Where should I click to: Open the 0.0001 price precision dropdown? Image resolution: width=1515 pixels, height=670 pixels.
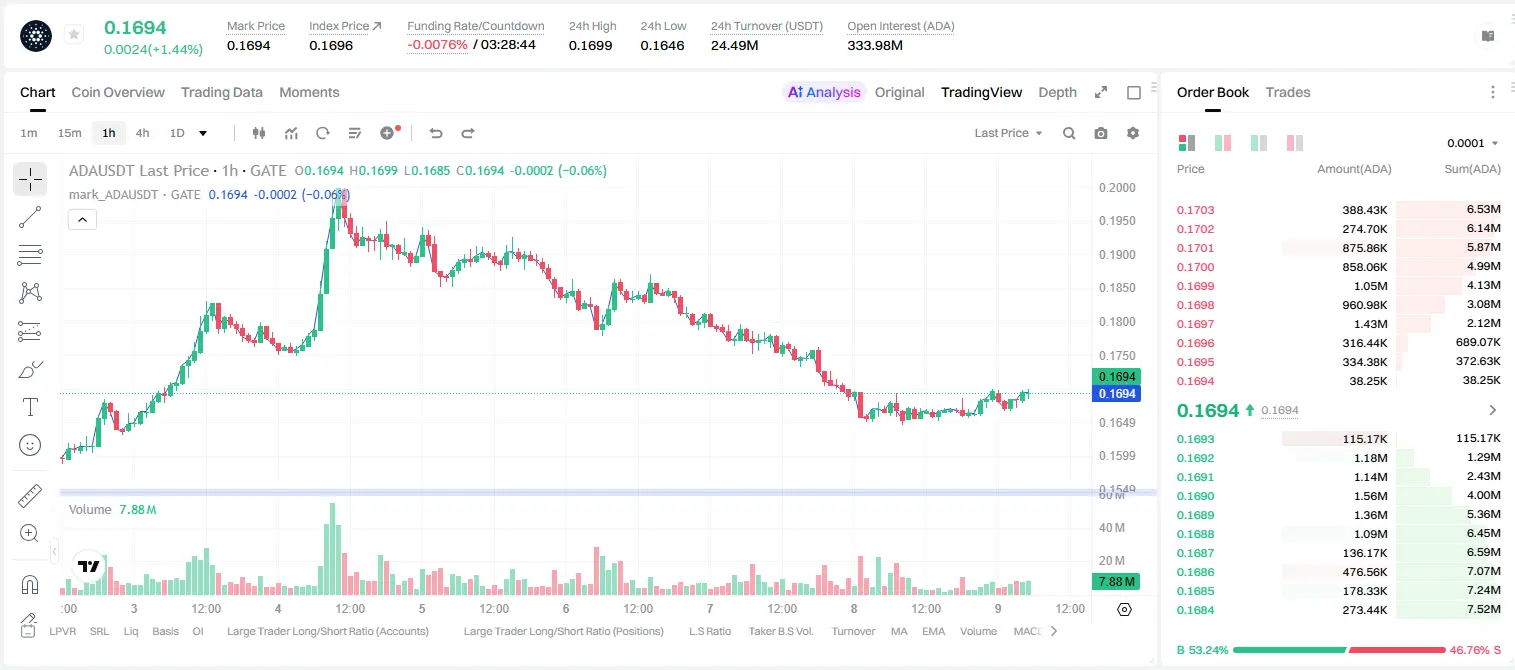(x=1472, y=143)
